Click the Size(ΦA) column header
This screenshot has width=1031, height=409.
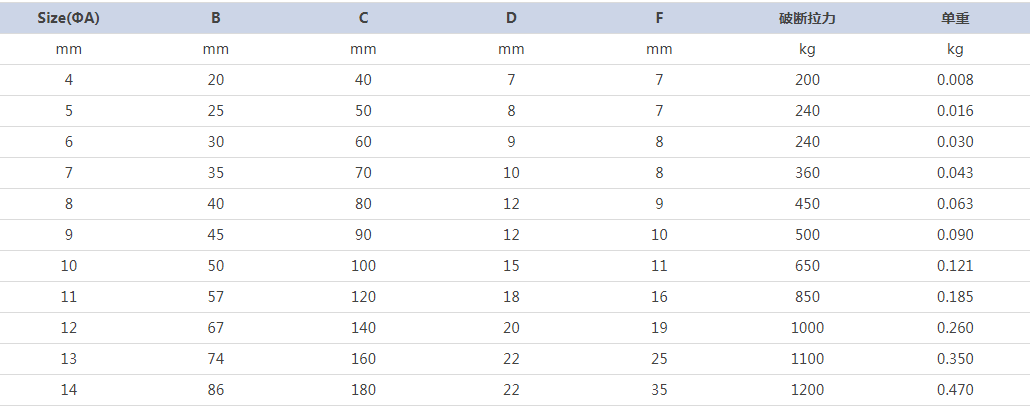pos(68,18)
